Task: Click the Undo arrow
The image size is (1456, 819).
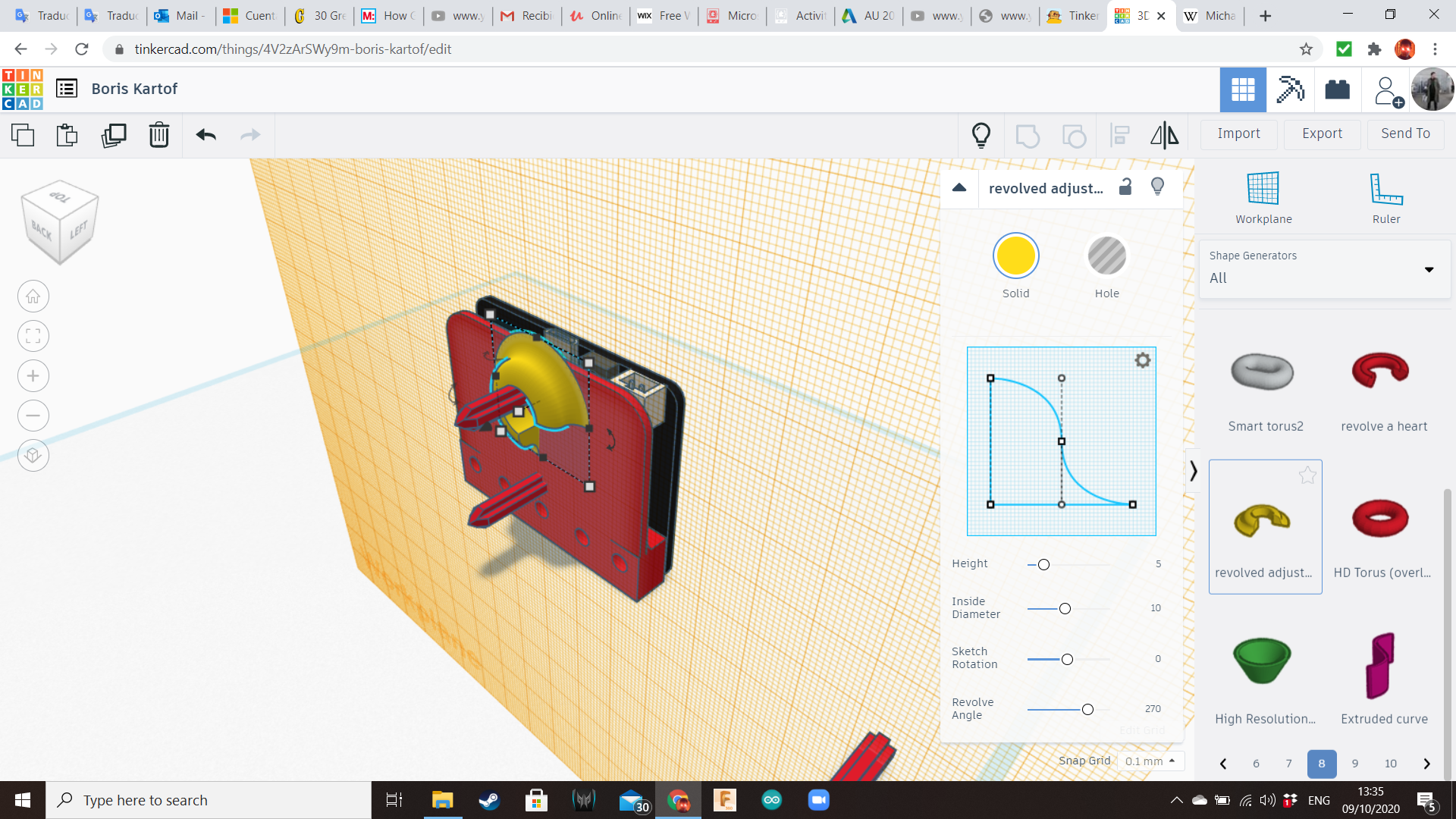Action: [206, 136]
